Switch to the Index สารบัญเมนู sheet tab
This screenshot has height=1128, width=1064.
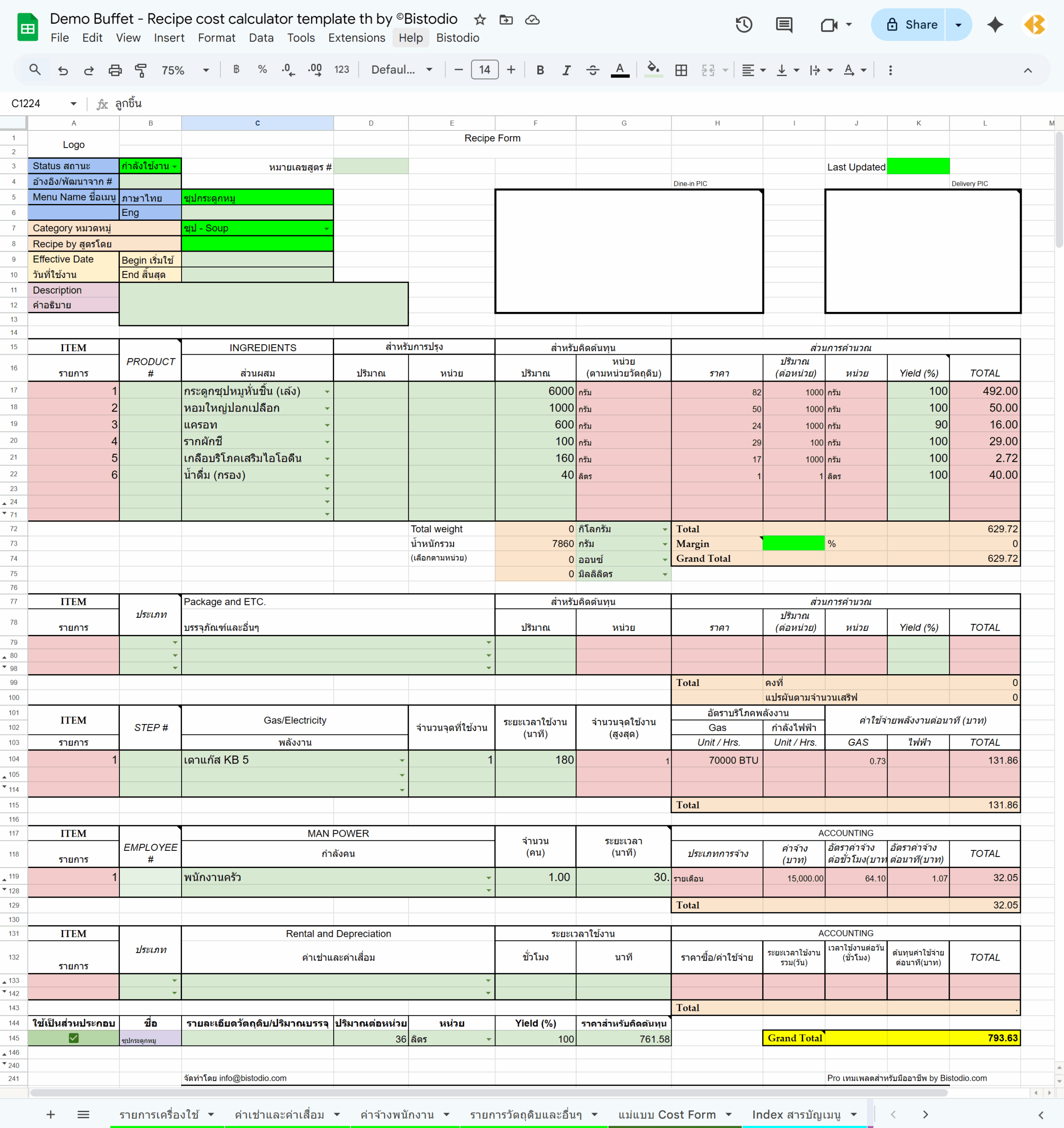[x=796, y=1114]
